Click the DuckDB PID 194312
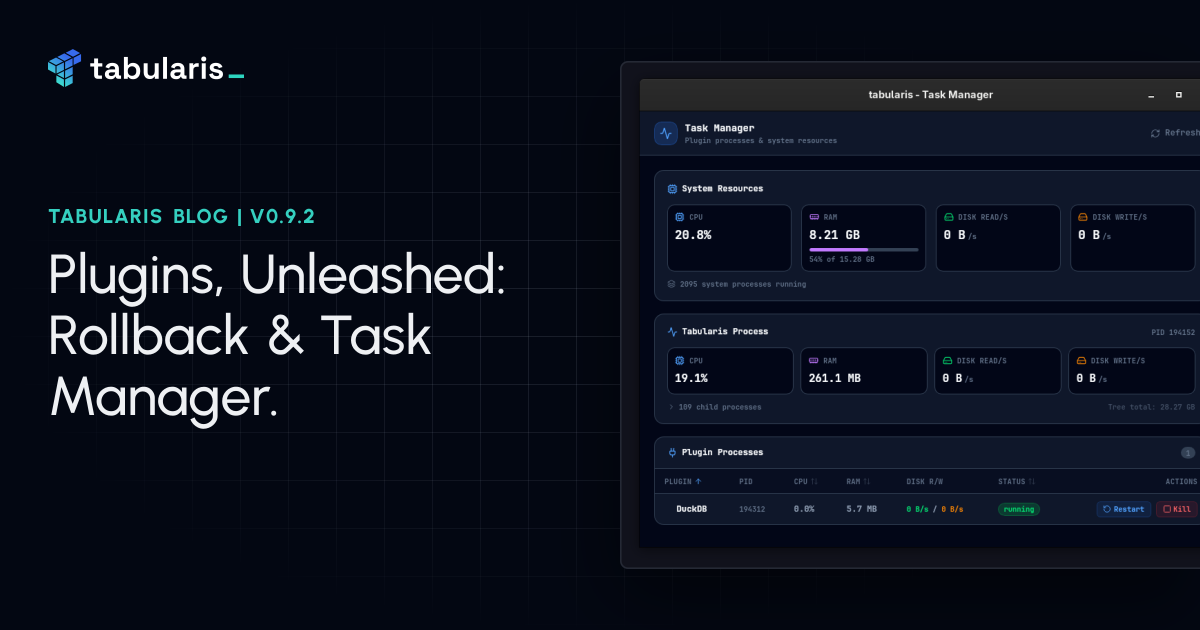1200x630 pixels. pyautogui.click(x=752, y=509)
